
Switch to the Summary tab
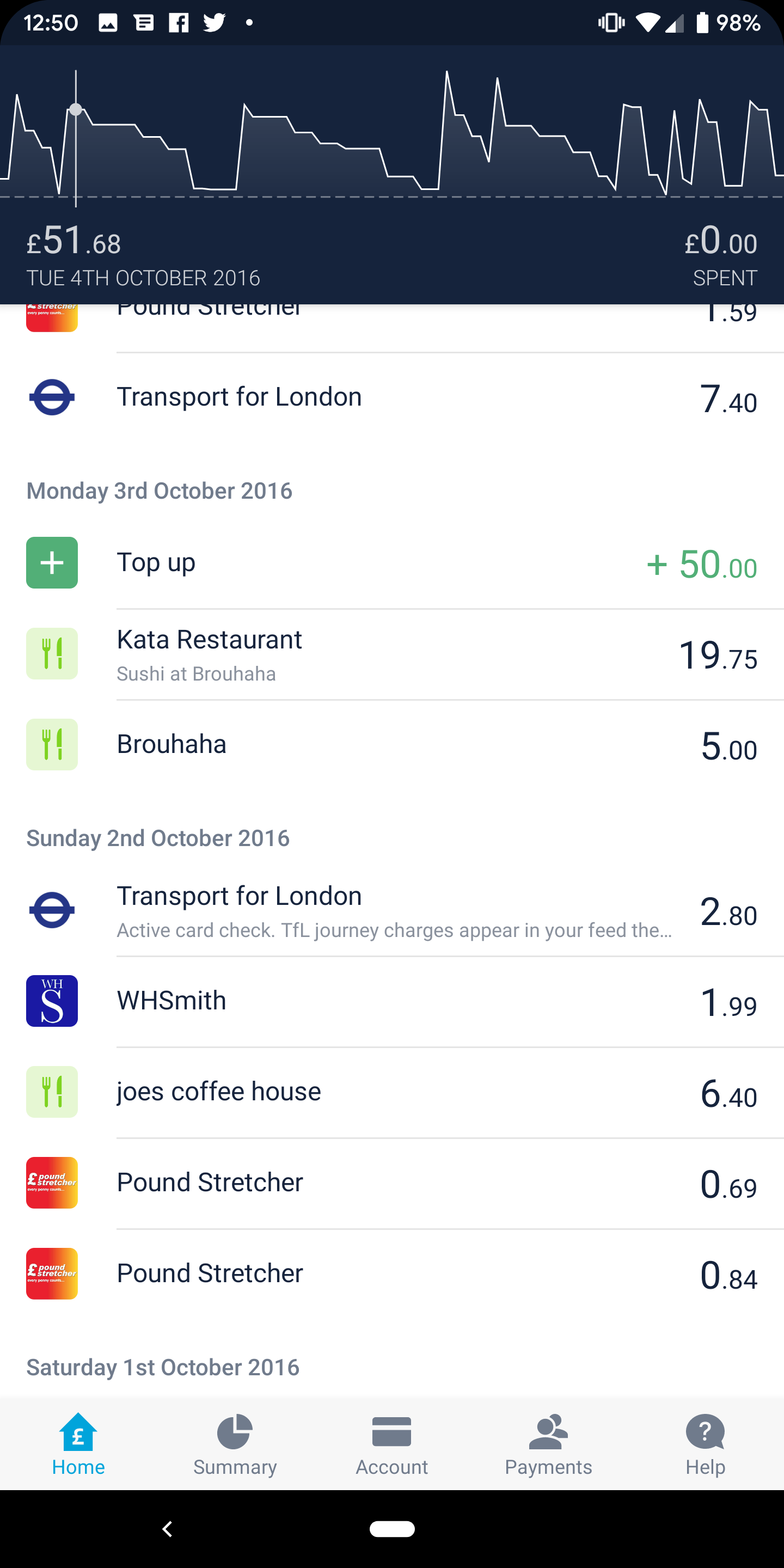[x=235, y=1444]
